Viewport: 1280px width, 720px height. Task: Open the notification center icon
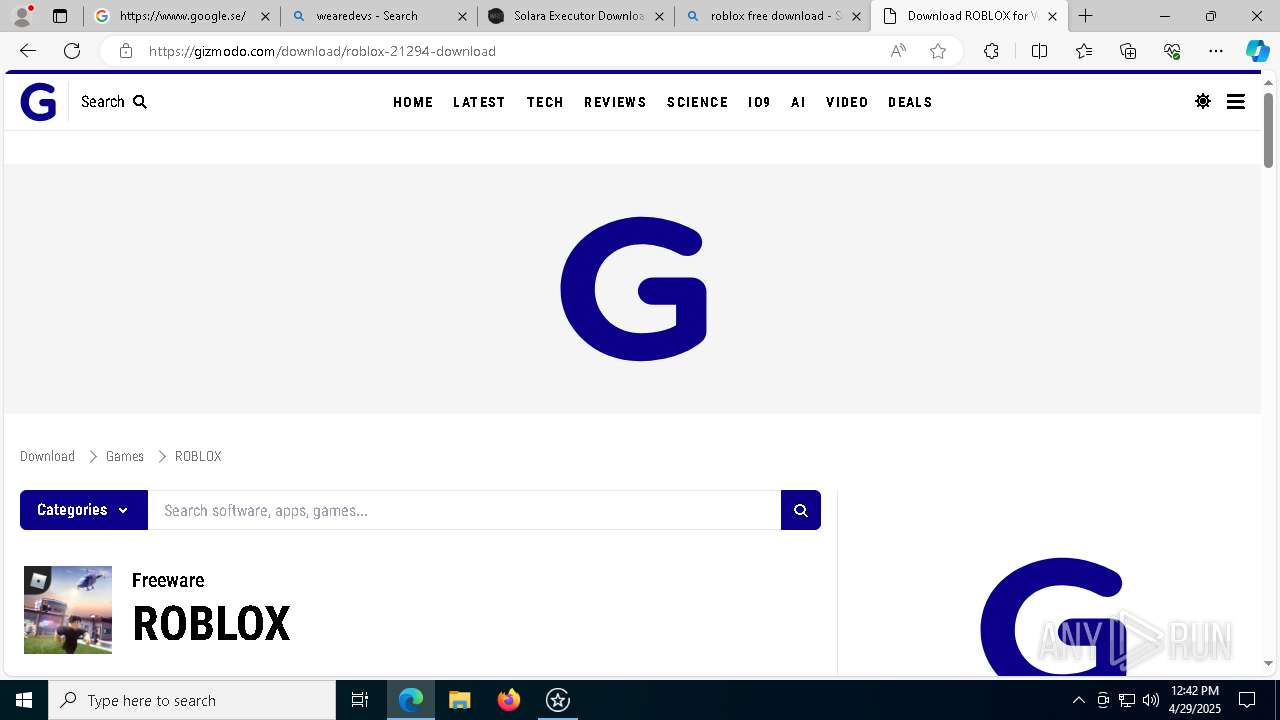click(x=1247, y=700)
